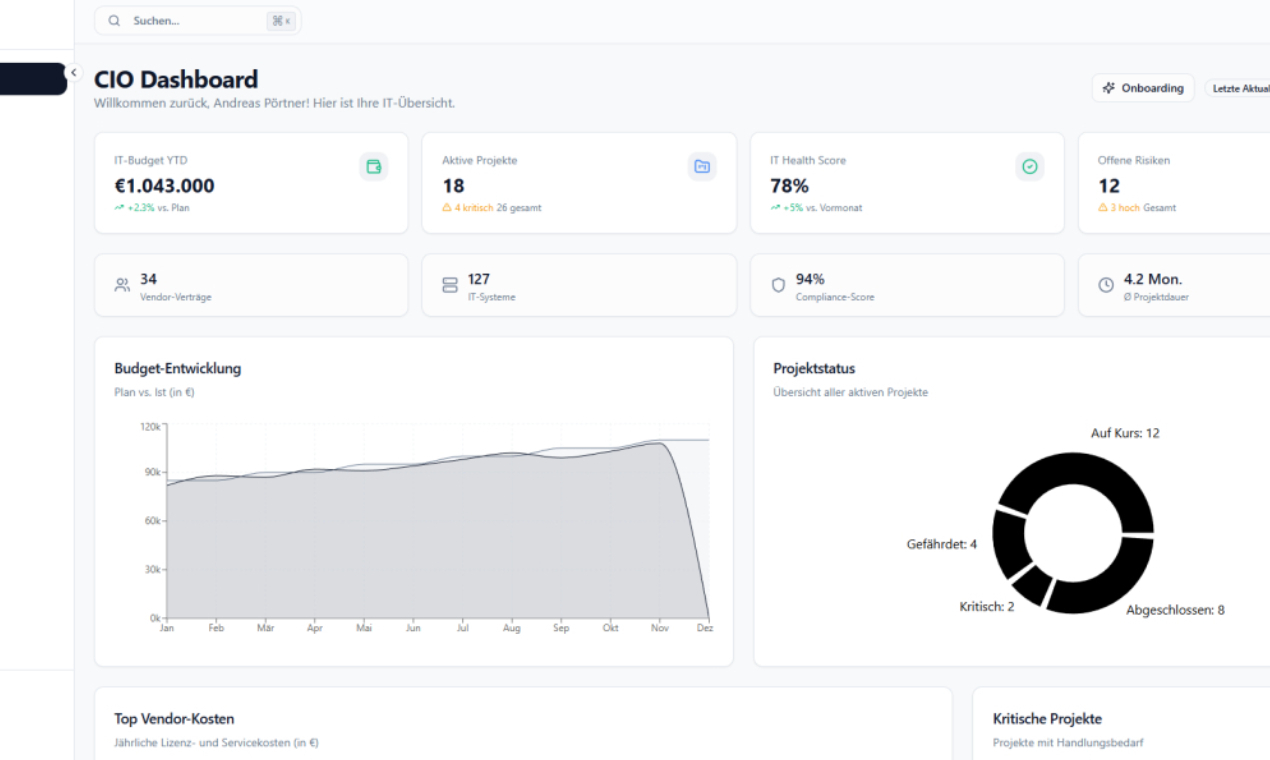
Task: Click the Dez label on the Budget-Entwicklung axis
Action: tap(705, 628)
